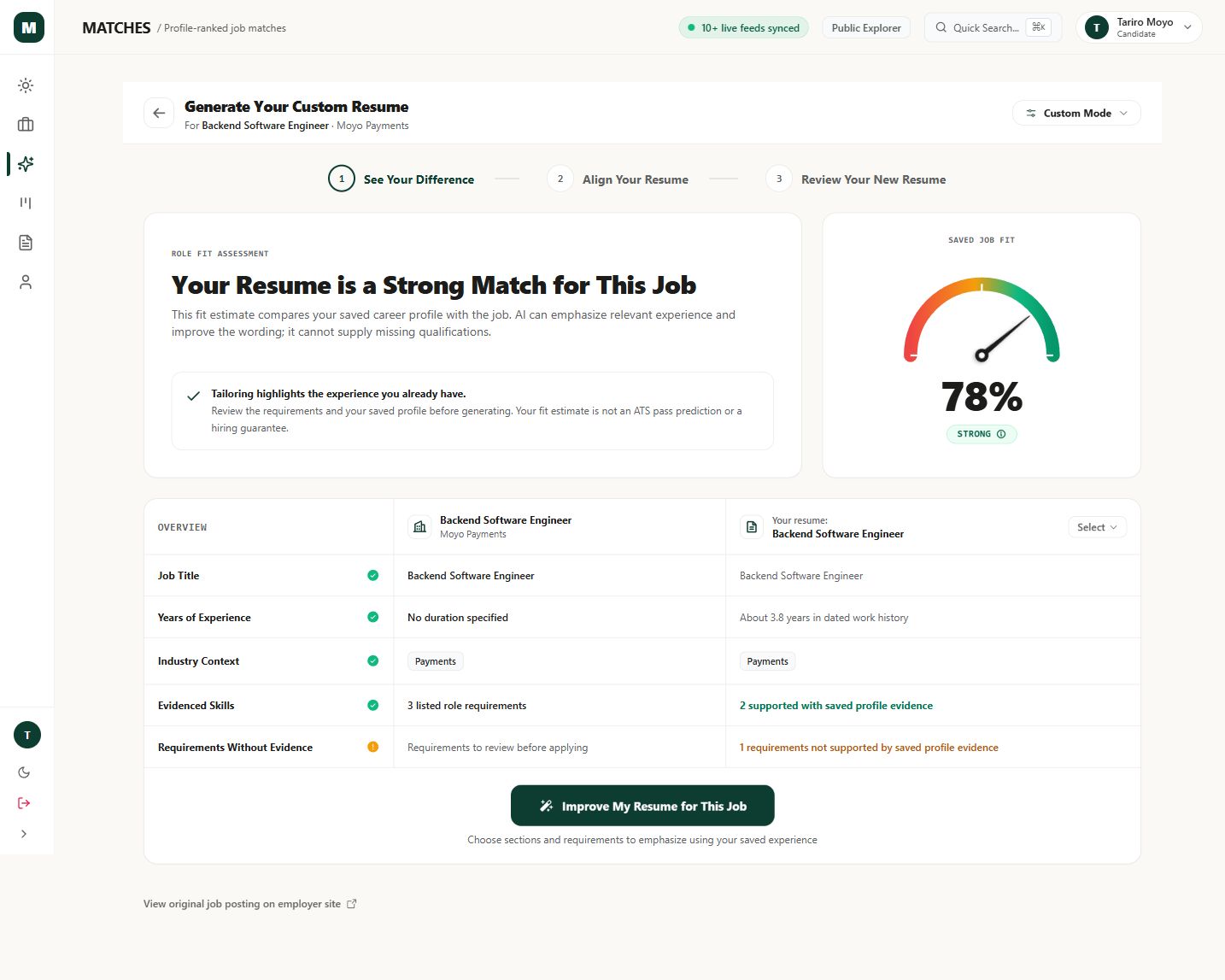Click the building icon beside Moyo Payments
This screenshot has width=1225, height=980.
point(419,527)
